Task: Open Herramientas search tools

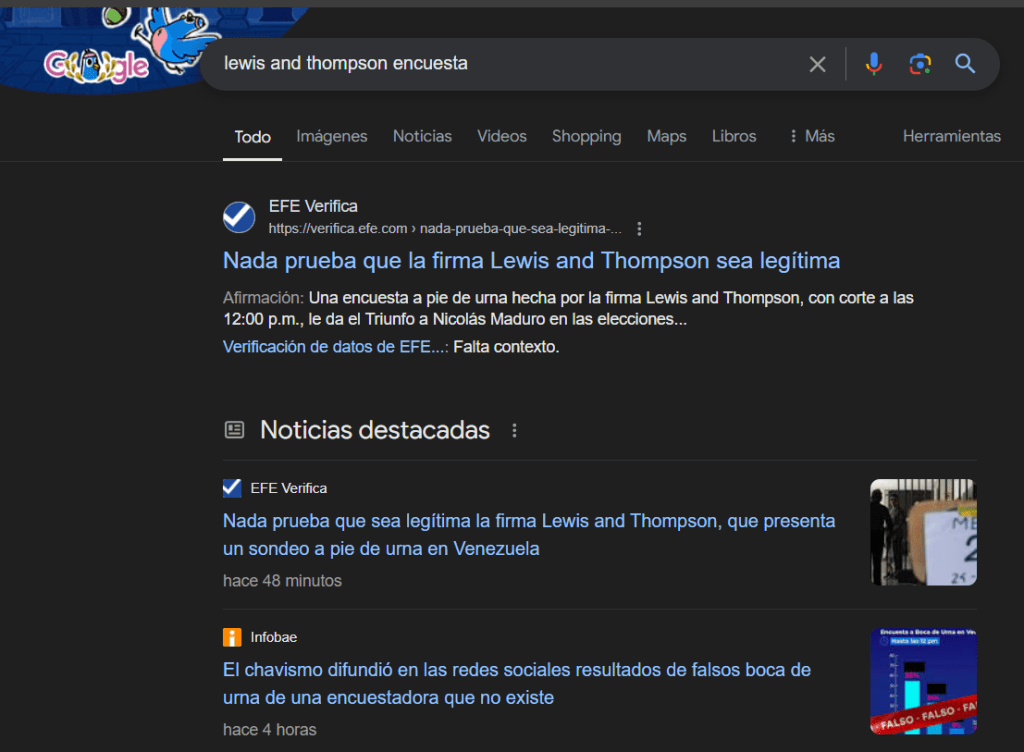Action: click(x=952, y=136)
